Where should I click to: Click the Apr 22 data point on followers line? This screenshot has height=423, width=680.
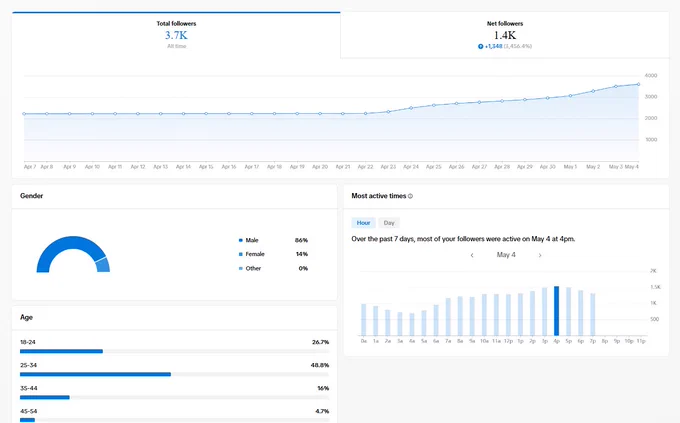click(x=366, y=114)
